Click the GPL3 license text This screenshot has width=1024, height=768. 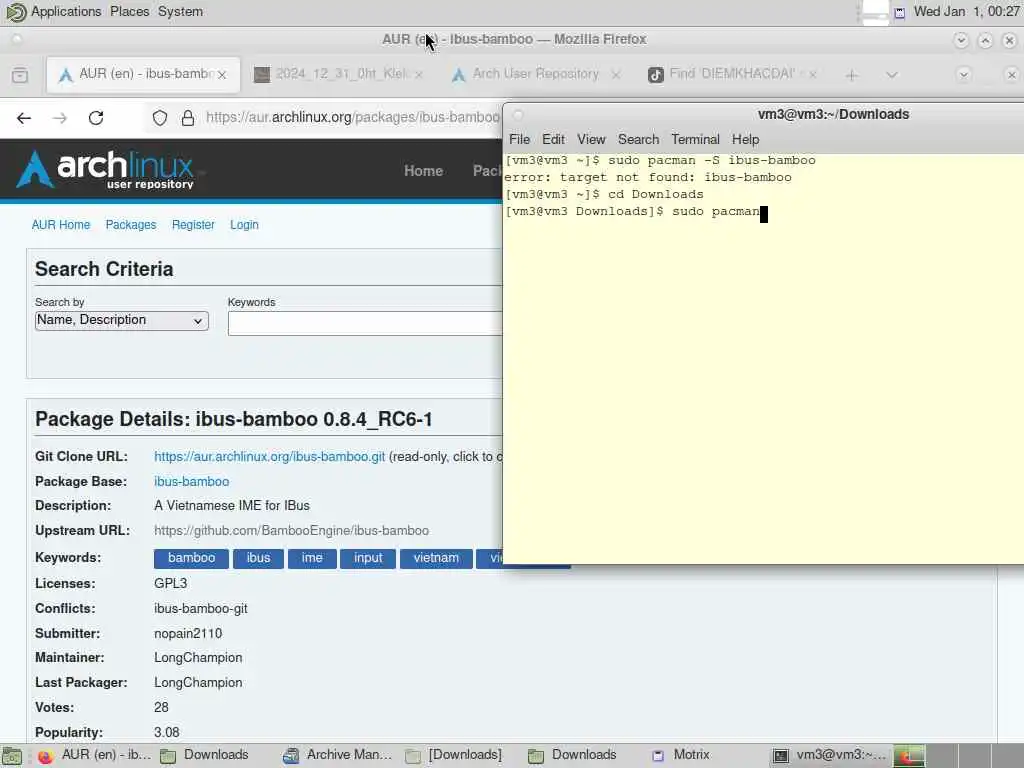click(170, 583)
